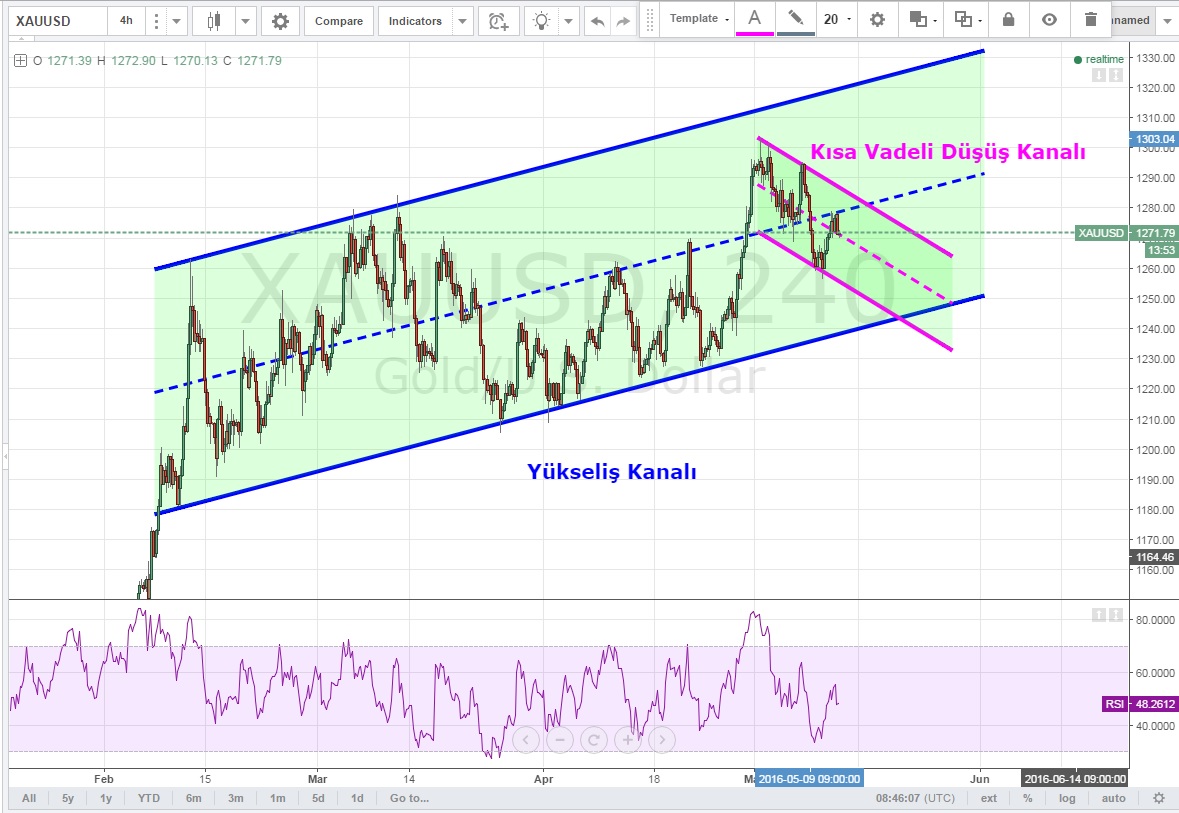Enable percent scale mode

click(1027, 798)
